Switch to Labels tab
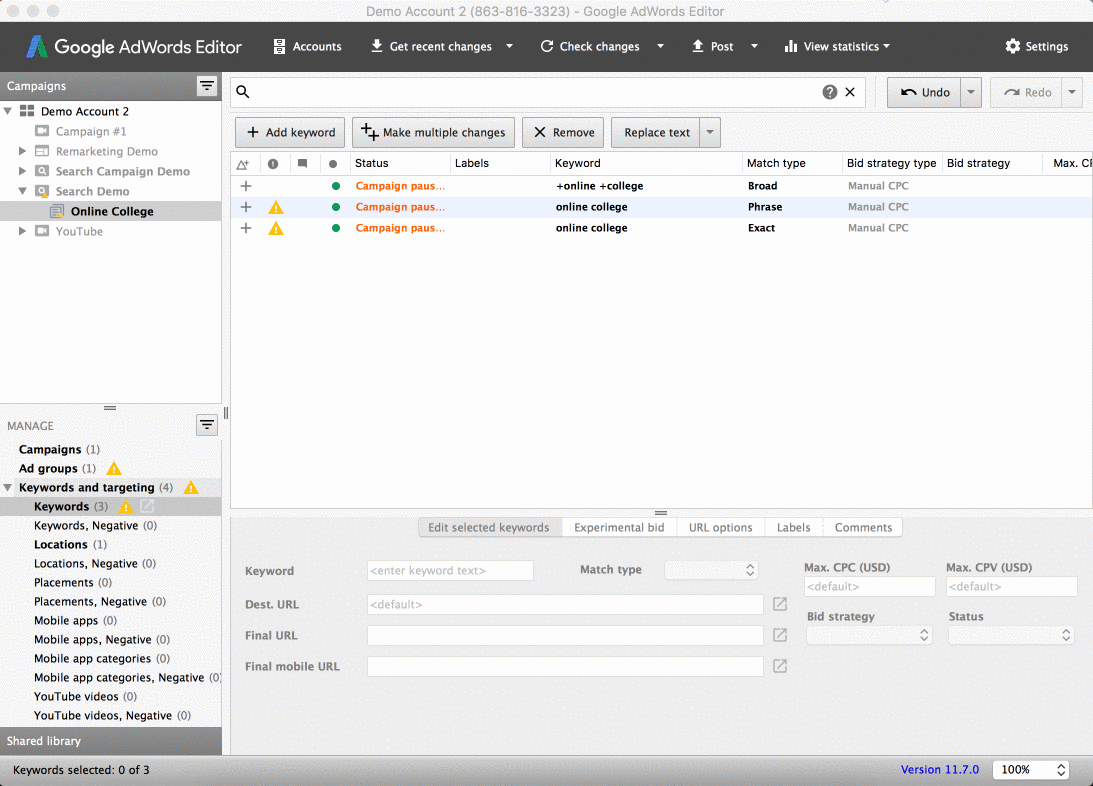Screen dimensions: 1093x786 point(793,527)
